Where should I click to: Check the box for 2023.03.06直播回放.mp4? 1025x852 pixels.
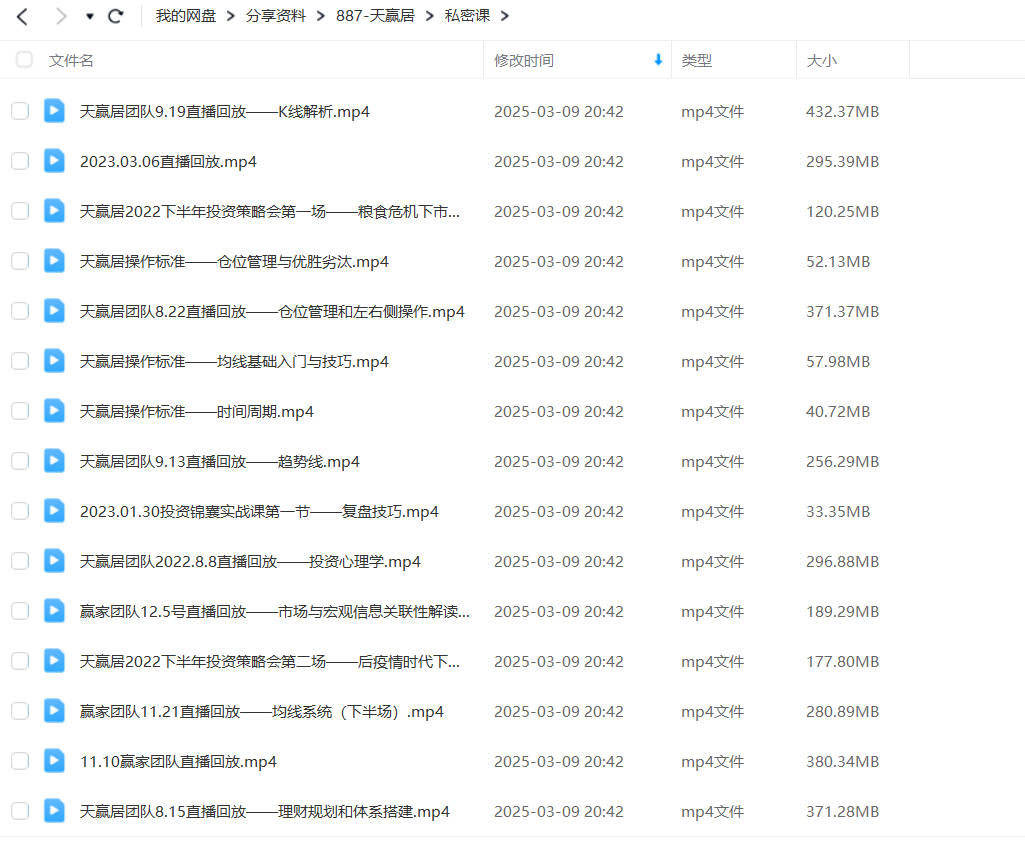coord(20,161)
